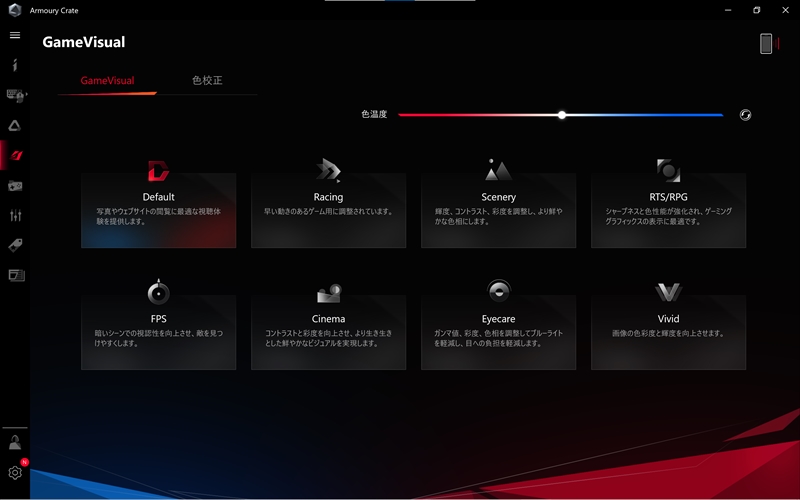Select the Cinema mode card description
Image resolution: width=800 pixels, height=500 pixels.
[x=329, y=338]
